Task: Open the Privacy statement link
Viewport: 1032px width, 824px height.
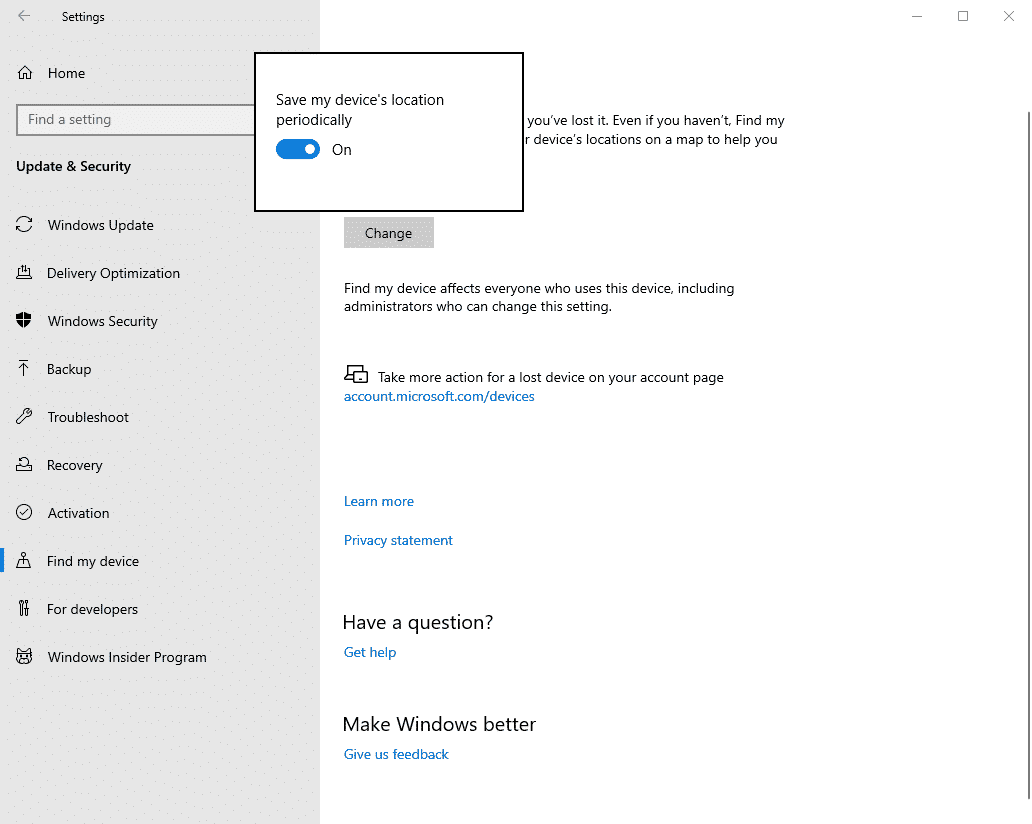Action: [x=398, y=540]
